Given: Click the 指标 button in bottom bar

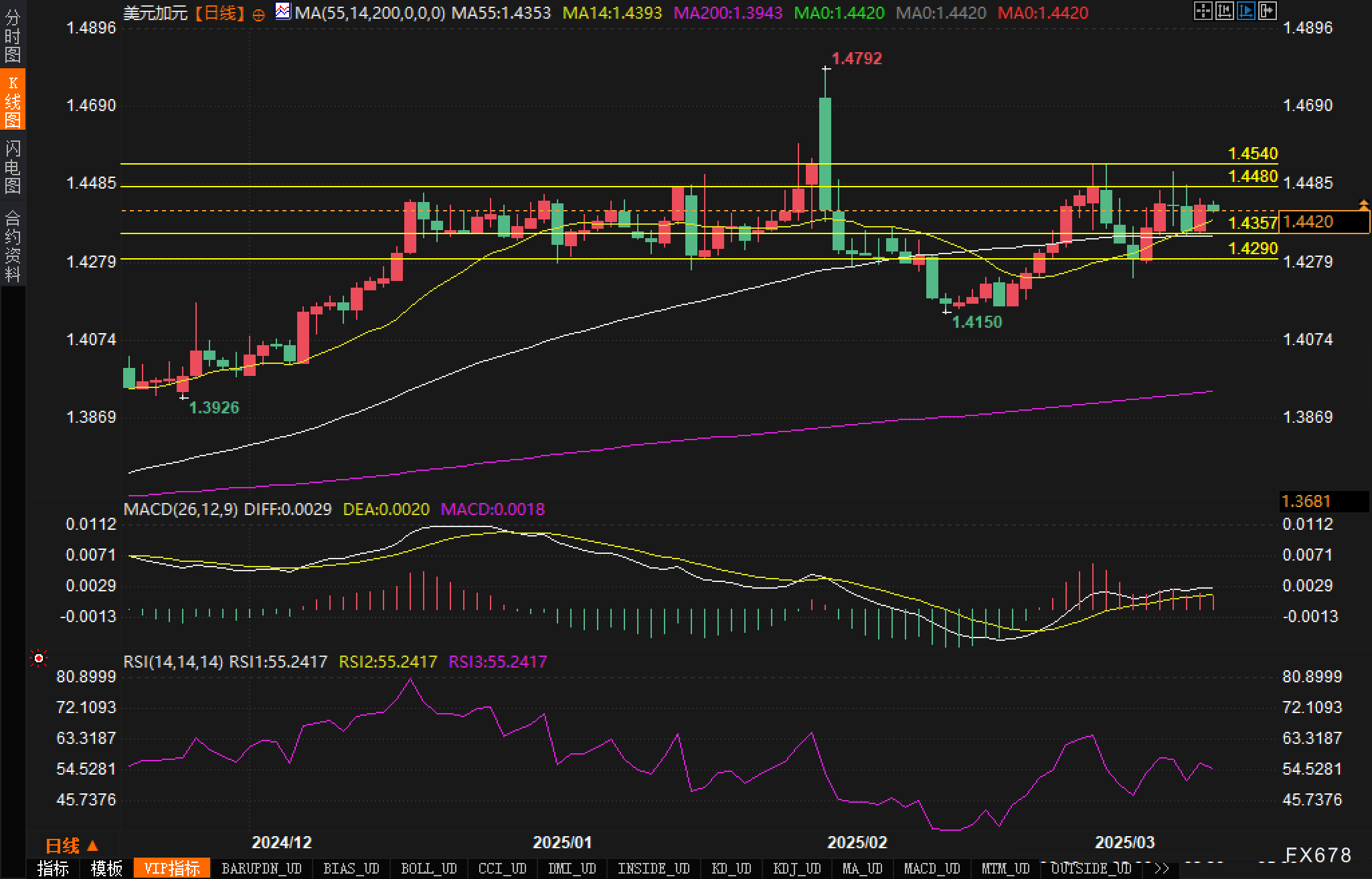Looking at the screenshot, I should (x=53, y=868).
